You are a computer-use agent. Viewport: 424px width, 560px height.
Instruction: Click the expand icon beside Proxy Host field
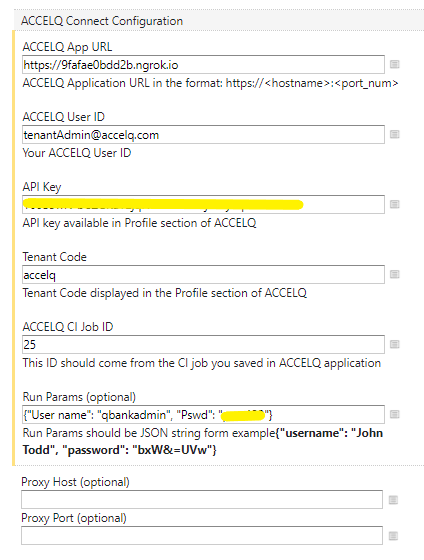tap(393, 500)
